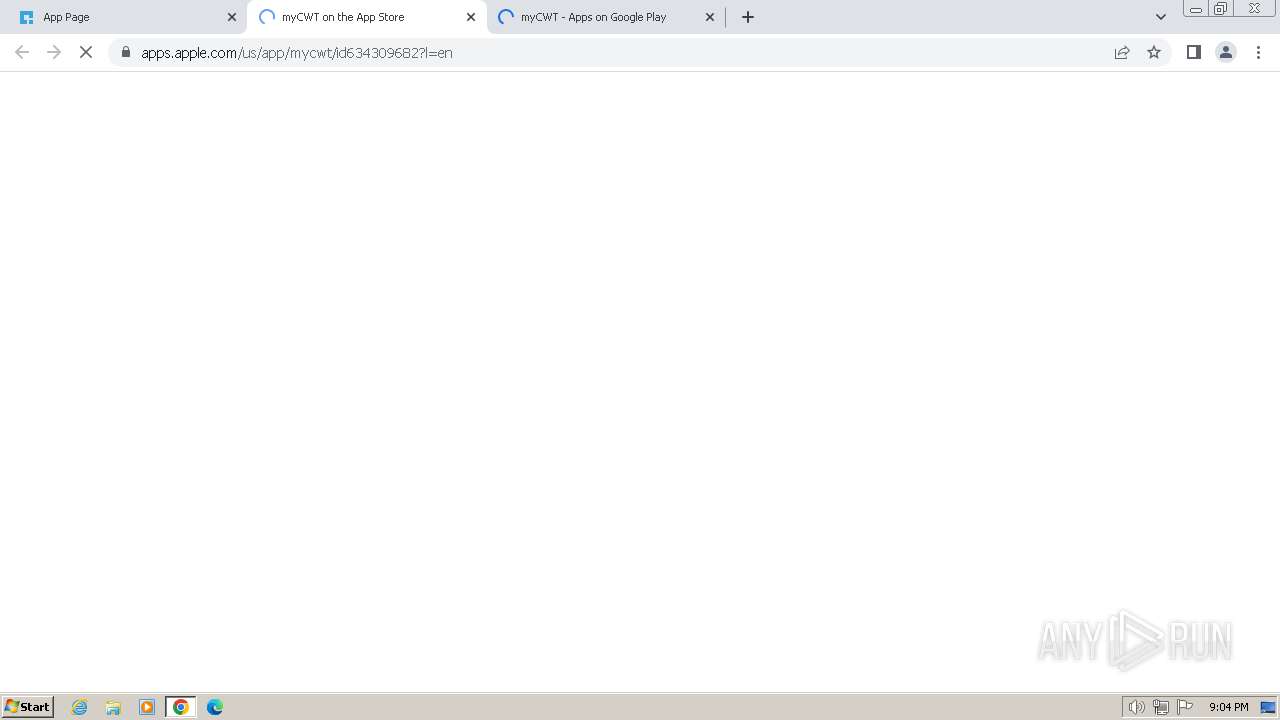Close the App Page tab
1280x720 pixels.
point(232,17)
